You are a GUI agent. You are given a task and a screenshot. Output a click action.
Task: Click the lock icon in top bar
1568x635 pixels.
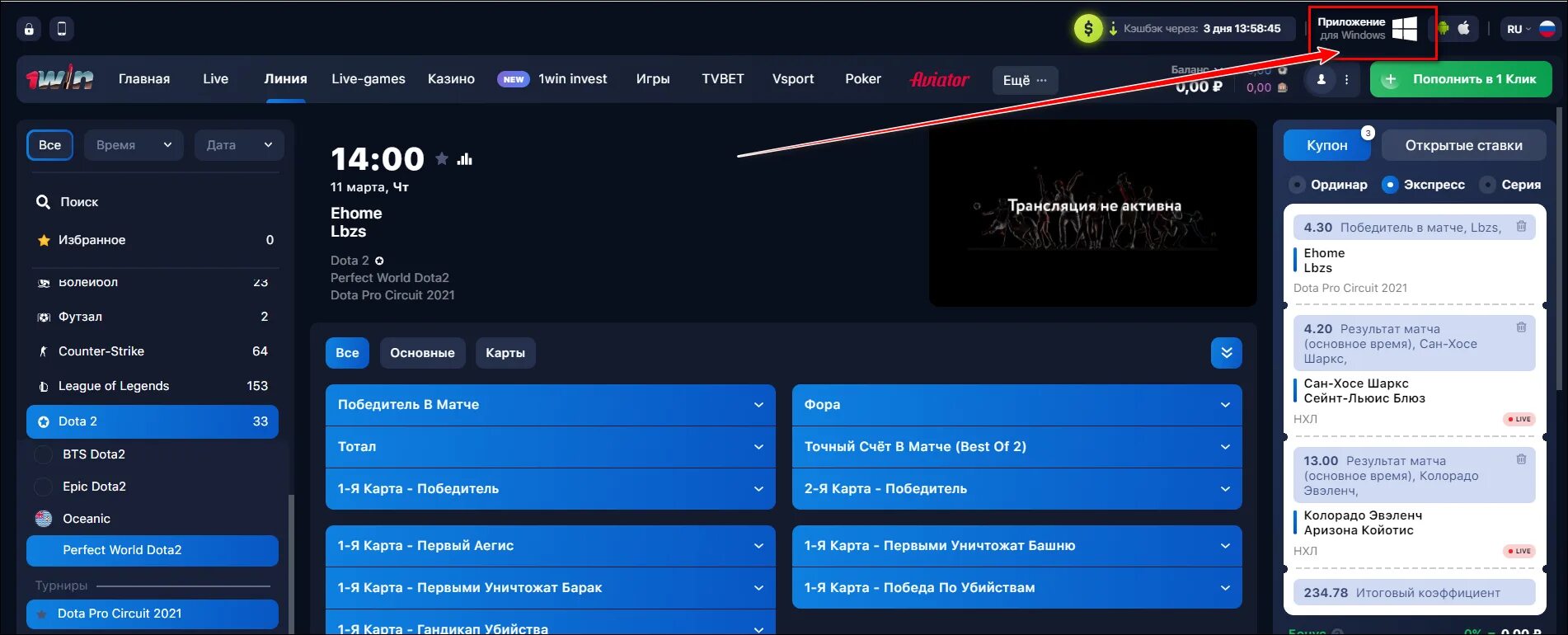click(x=29, y=29)
